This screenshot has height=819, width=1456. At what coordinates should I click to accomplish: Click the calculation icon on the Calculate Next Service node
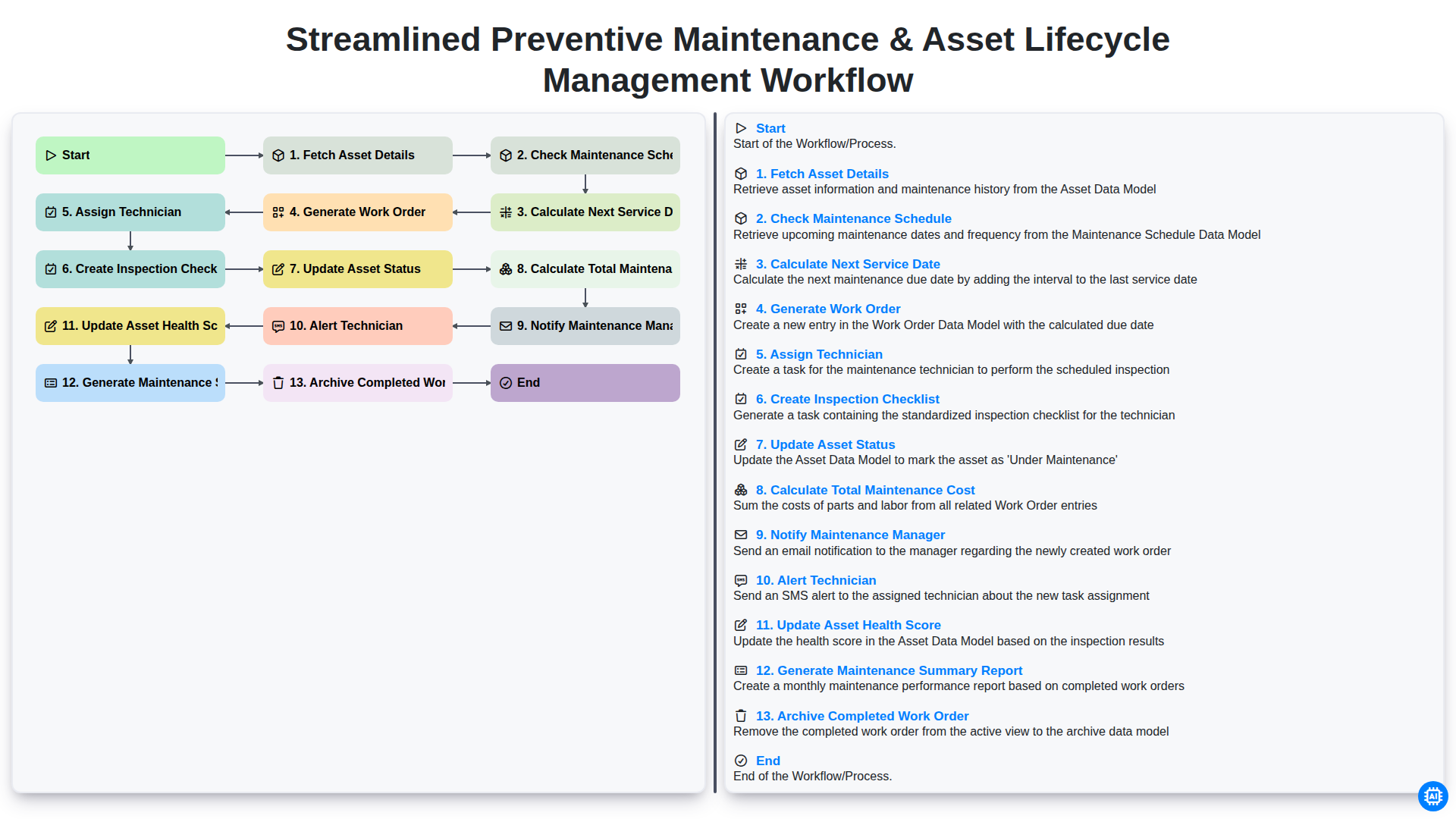506,212
